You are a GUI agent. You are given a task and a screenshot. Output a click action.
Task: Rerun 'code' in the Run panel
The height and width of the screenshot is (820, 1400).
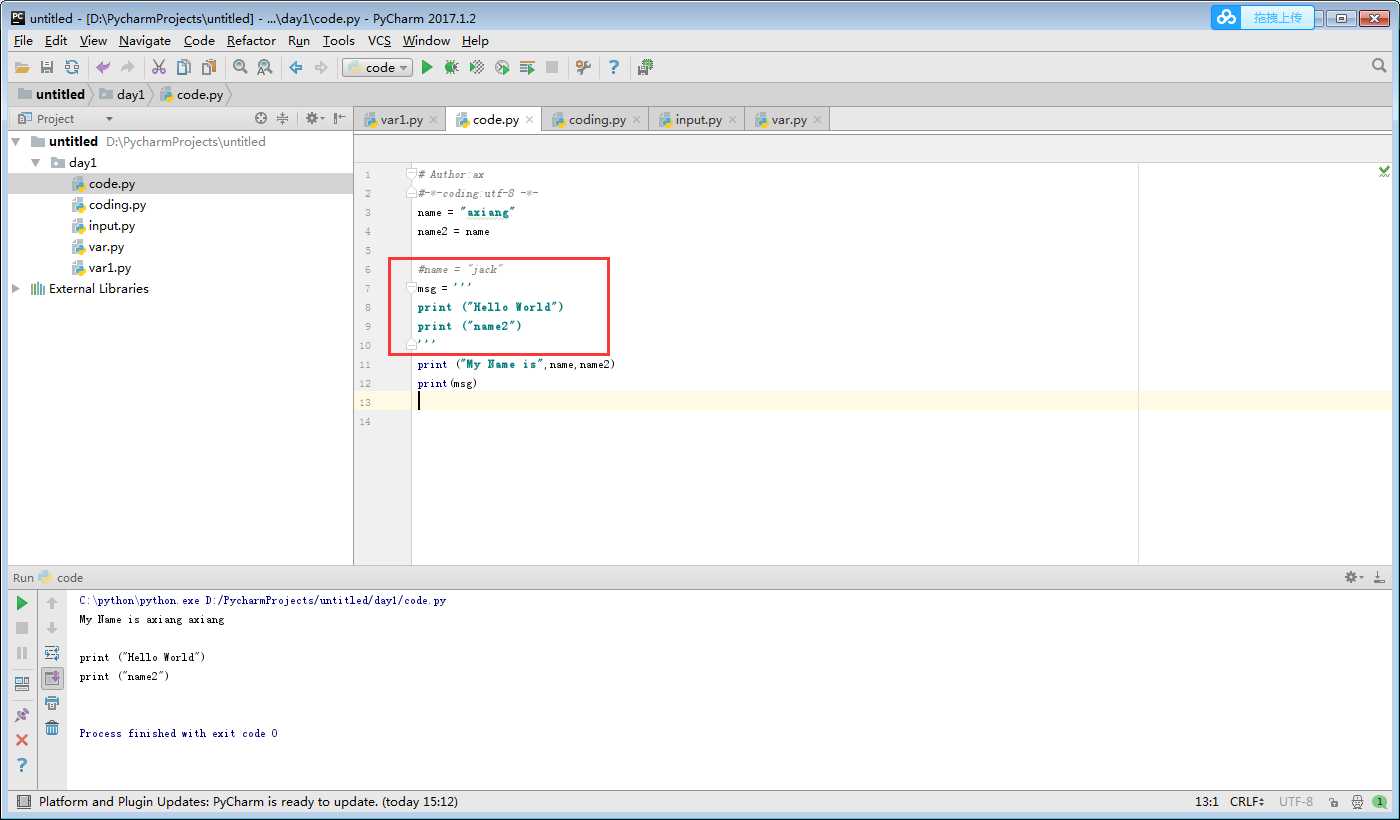pyautogui.click(x=22, y=603)
